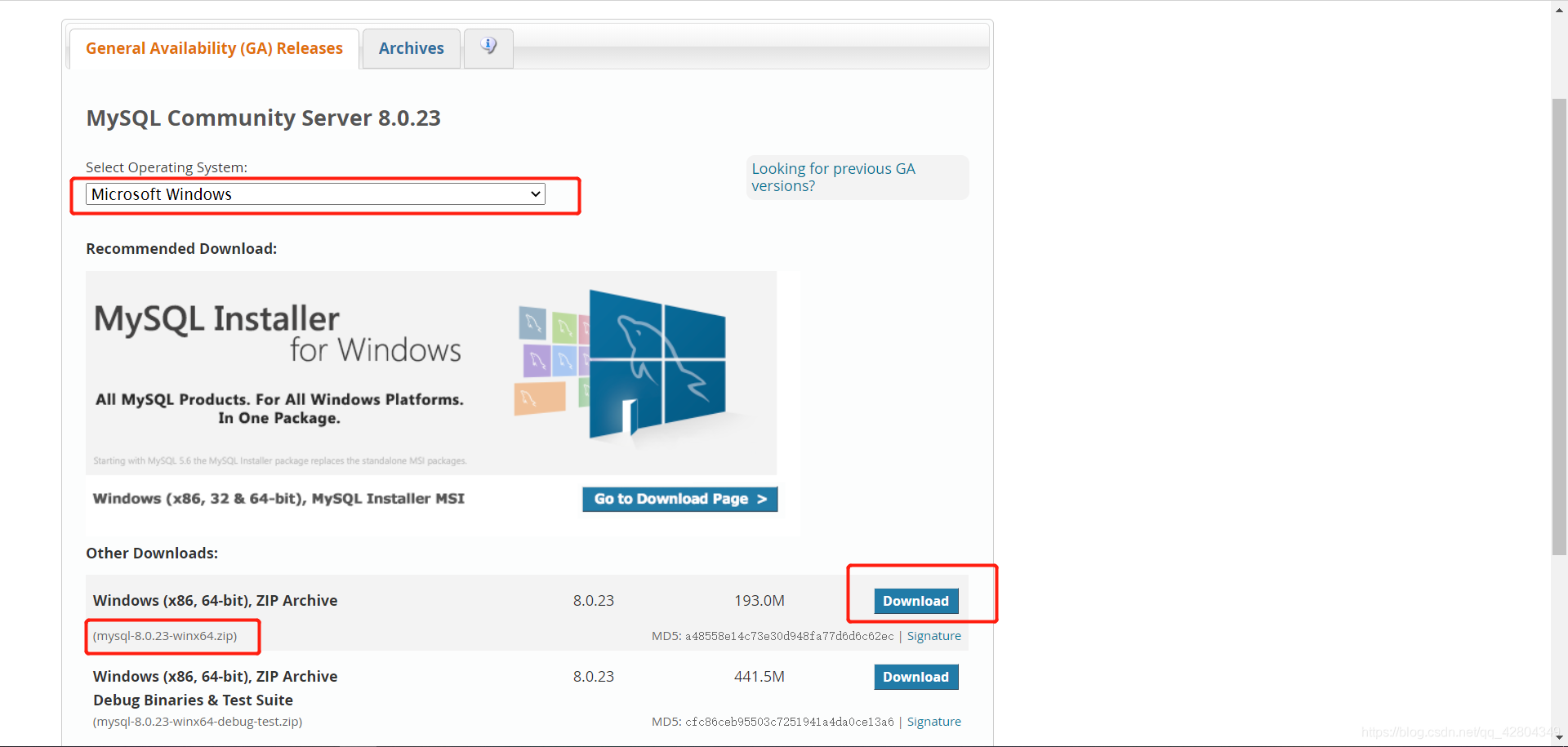Open the information icon tab
Viewport: 1568px width, 747px height.
pyautogui.click(x=488, y=47)
